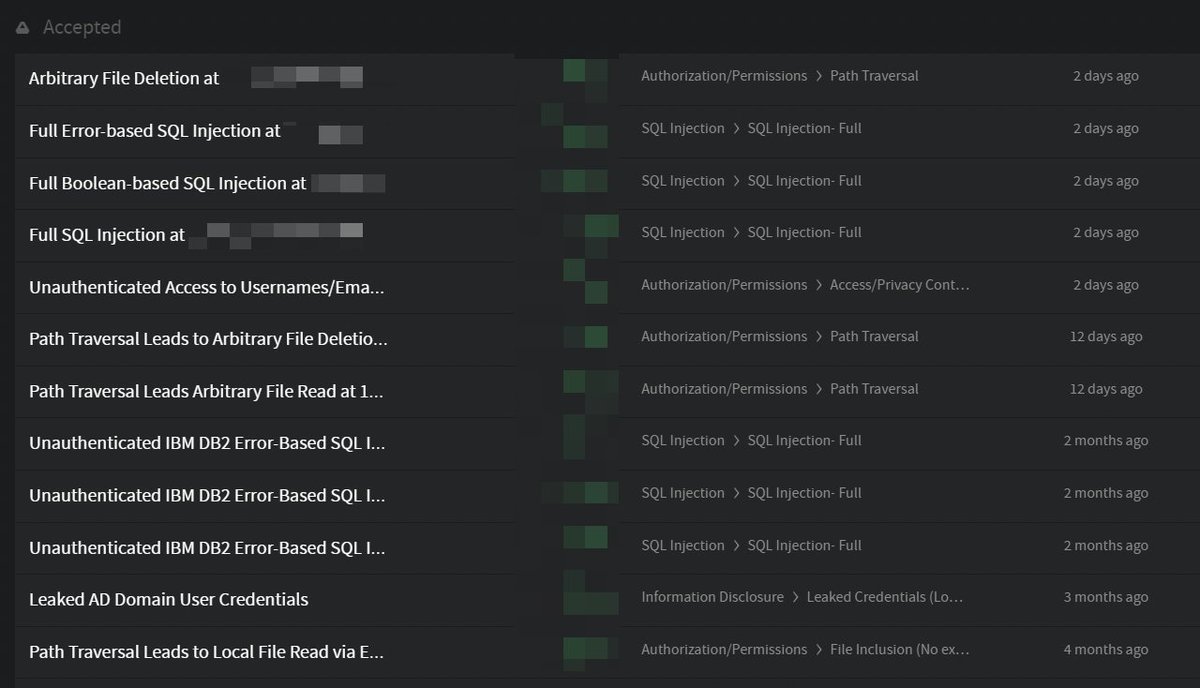The height and width of the screenshot is (688, 1200).
Task: Open Full Boolean-based SQL Injection report
Action: [x=168, y=183]
